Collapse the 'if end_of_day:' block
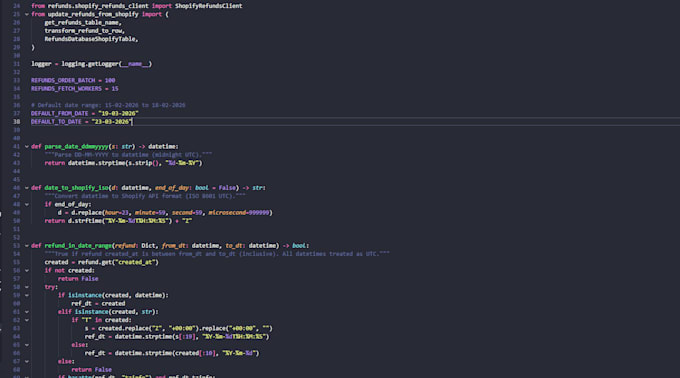The width and height of the screenshot is (680, 378). coord(26,204)
